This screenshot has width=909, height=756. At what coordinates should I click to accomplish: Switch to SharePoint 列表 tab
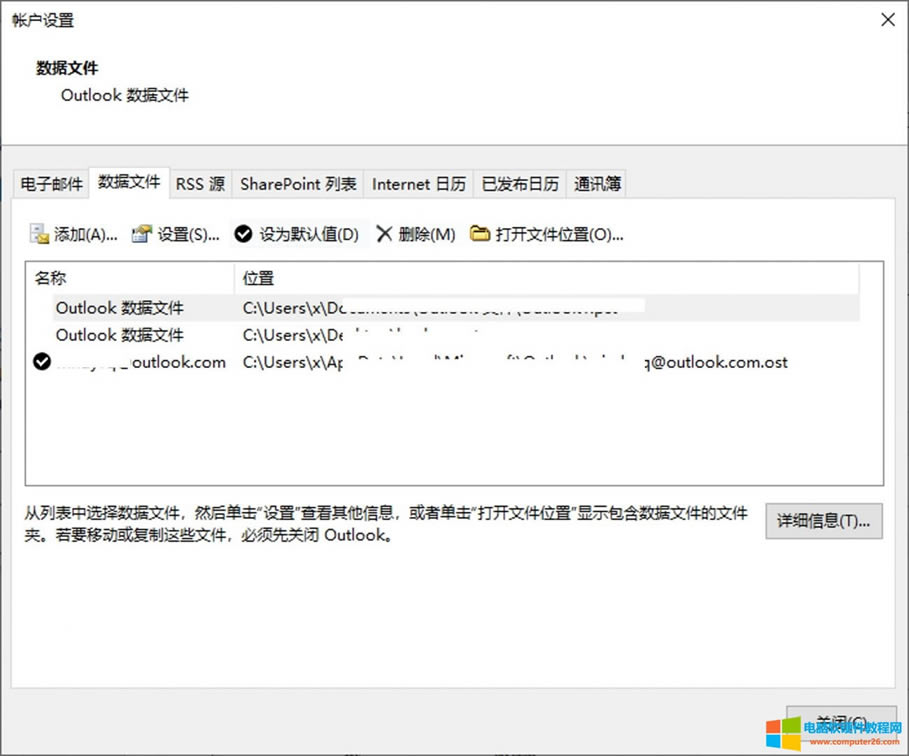(298, 184)
